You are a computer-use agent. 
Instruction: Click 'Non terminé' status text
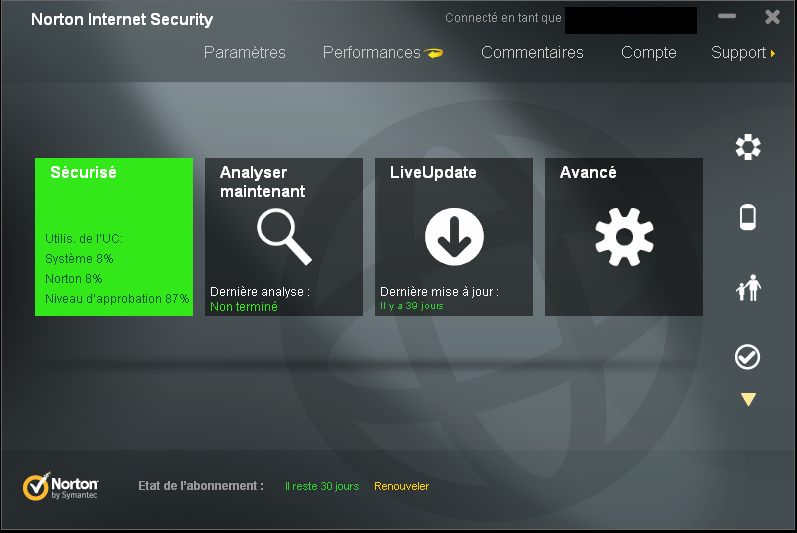tap(244, 306)
